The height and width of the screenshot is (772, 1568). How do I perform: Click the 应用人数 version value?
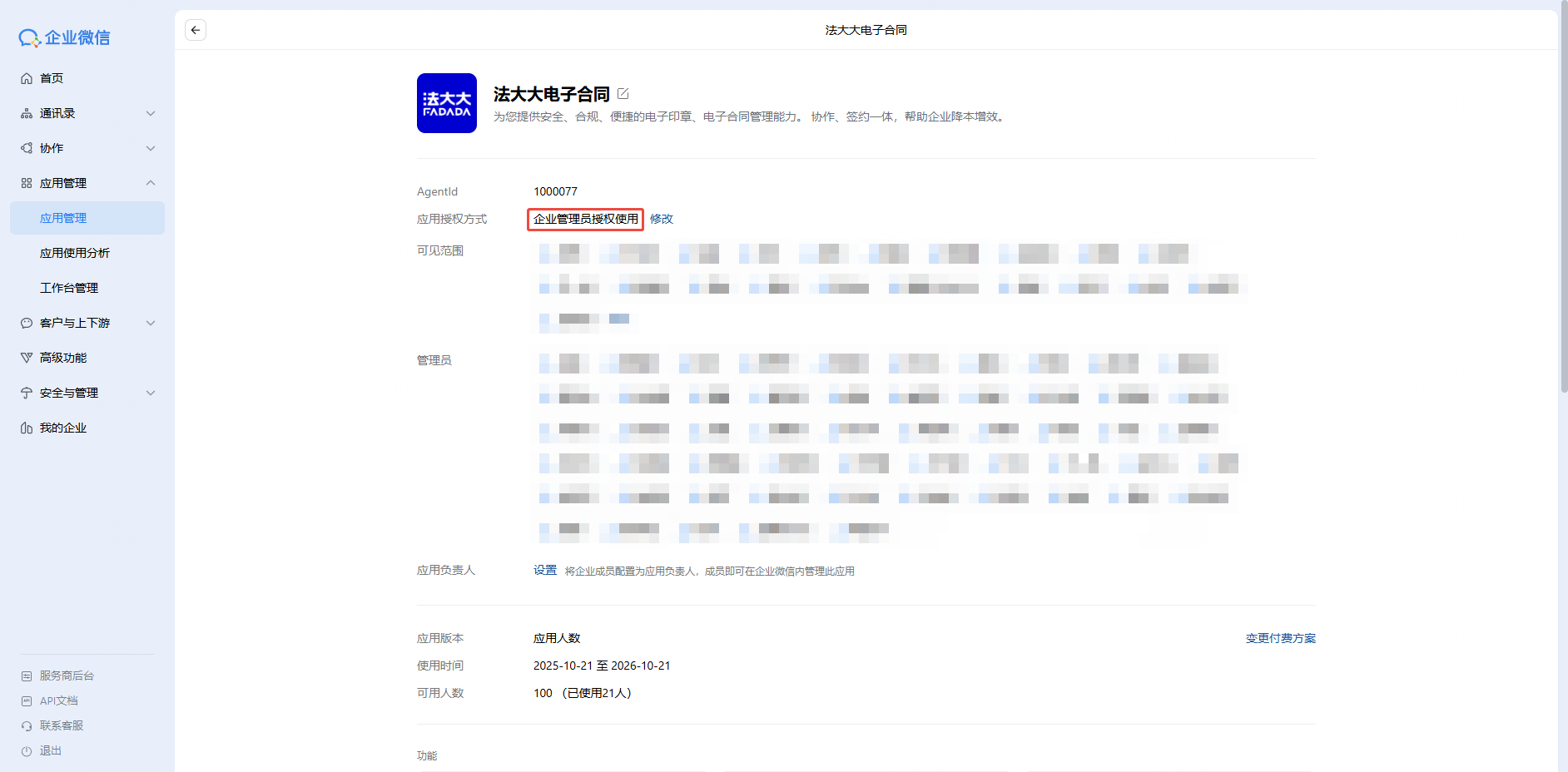pos(557,638)
